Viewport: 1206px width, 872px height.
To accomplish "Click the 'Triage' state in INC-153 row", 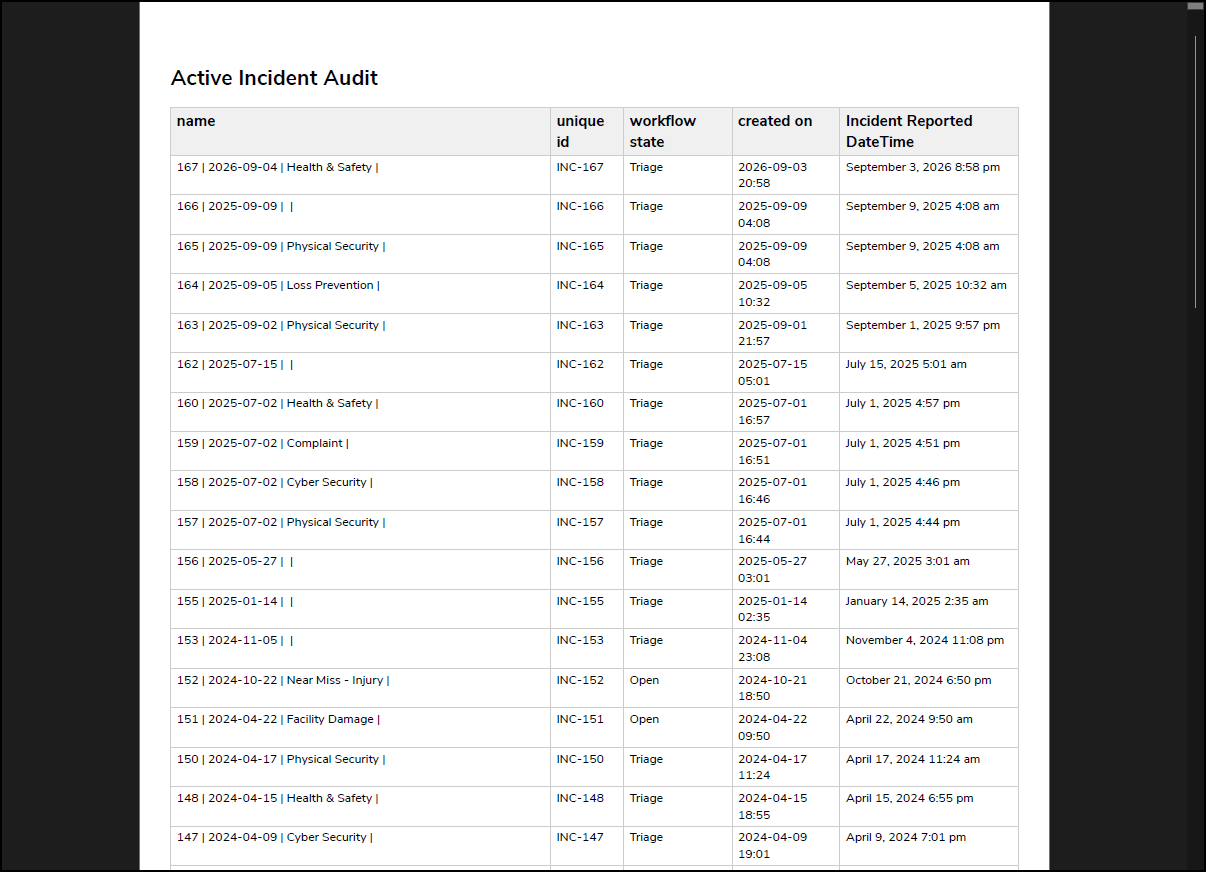I will [678, 649].
